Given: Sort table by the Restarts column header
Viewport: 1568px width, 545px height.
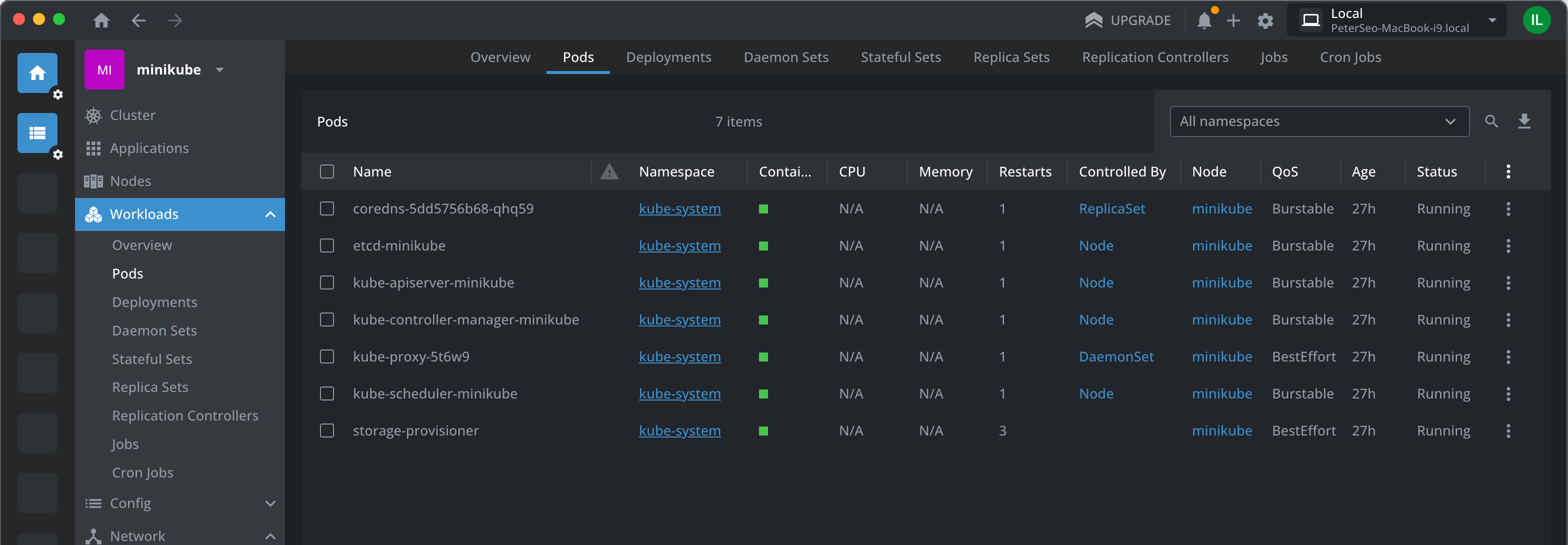Looking at the screenshot, I should click(x=1024, y=171).
